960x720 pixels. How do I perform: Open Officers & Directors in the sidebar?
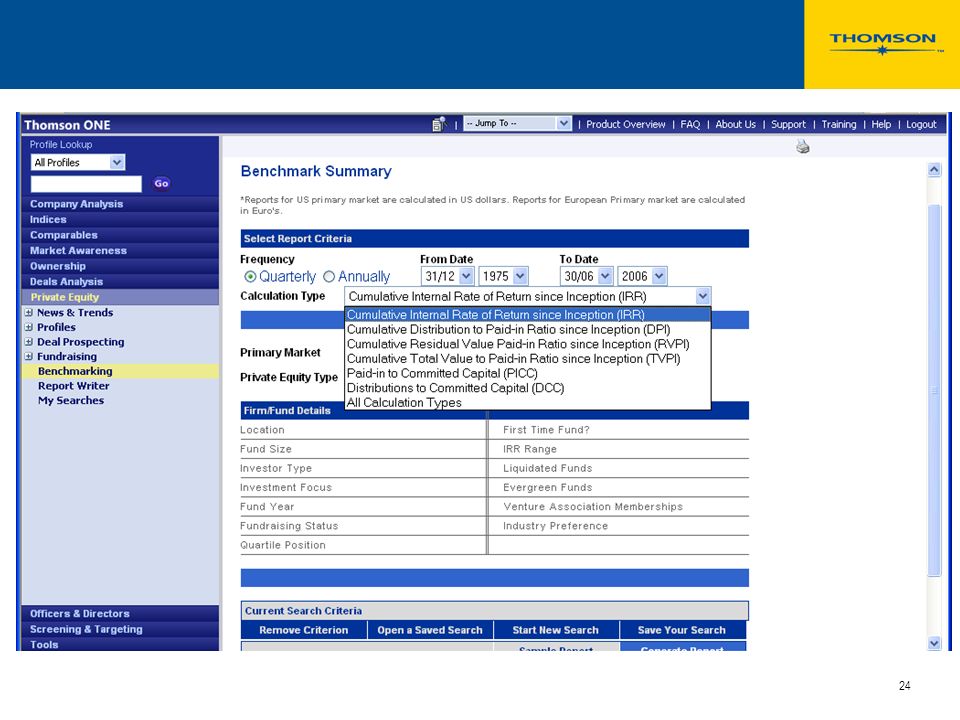pyautogui.click(x=120, y=613)
